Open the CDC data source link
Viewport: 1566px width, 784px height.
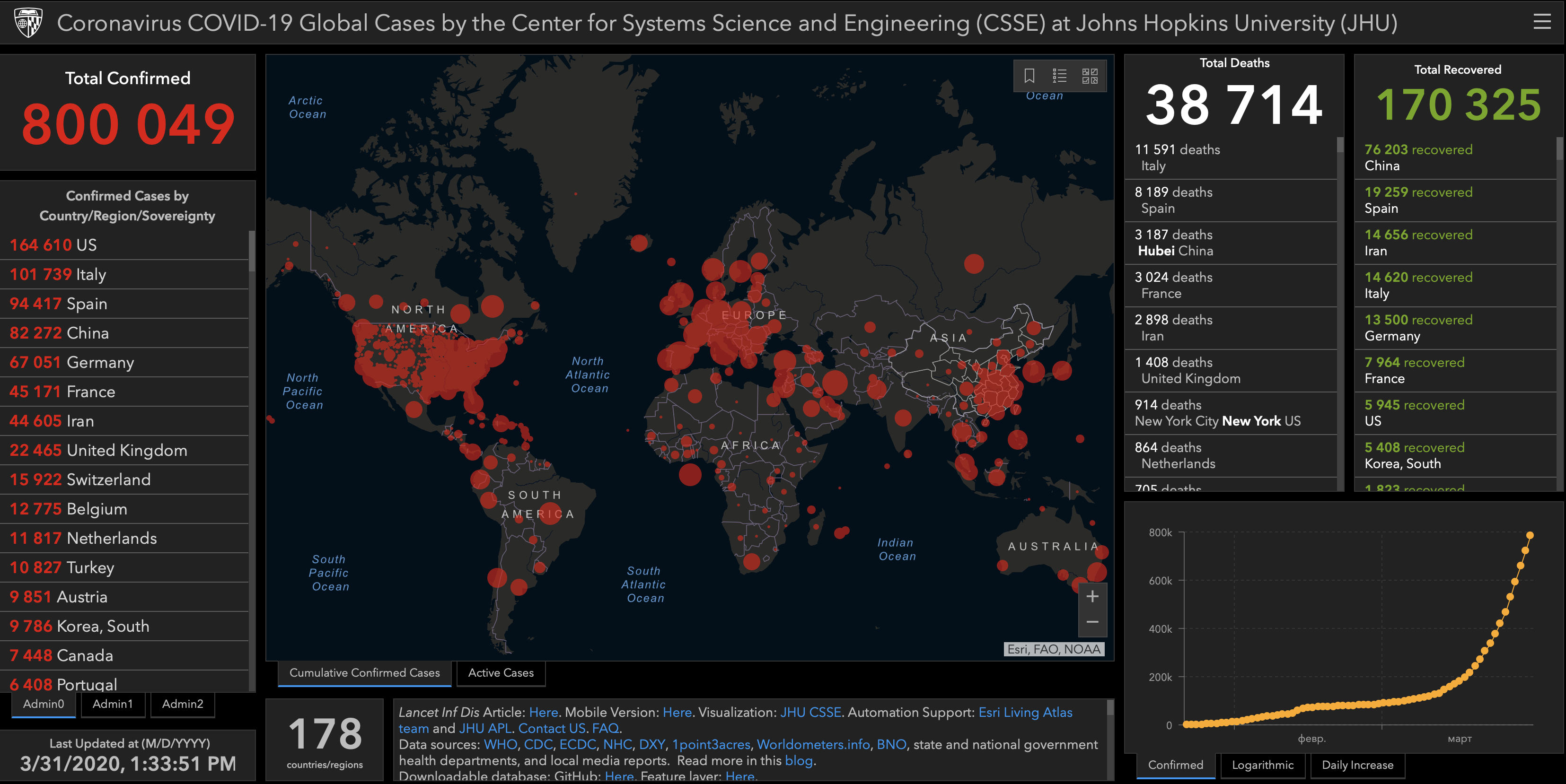[x=538, y=744]
